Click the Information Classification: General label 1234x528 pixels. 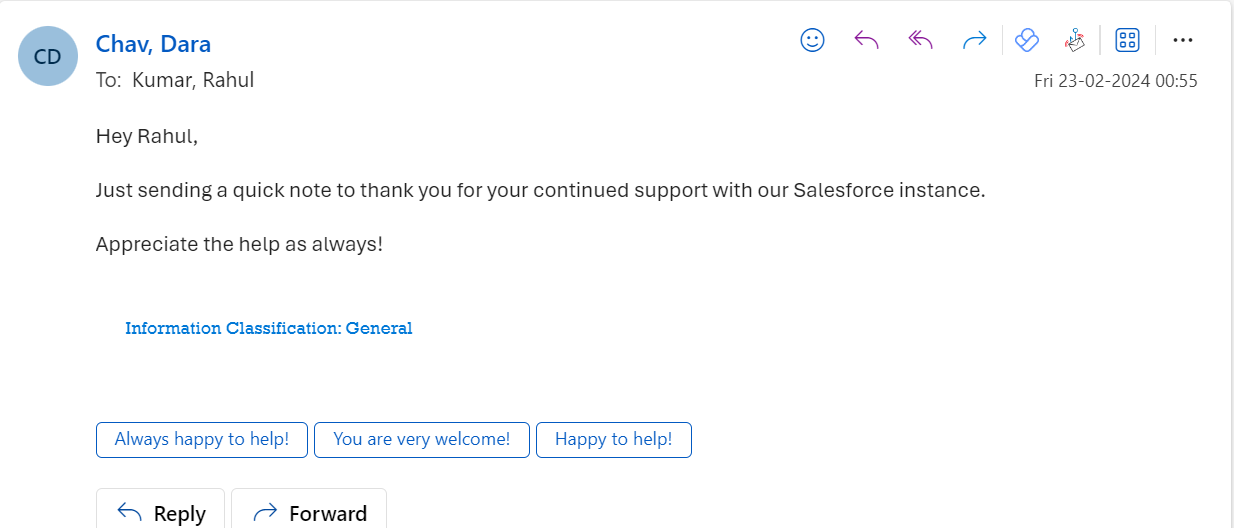[269, 328]
